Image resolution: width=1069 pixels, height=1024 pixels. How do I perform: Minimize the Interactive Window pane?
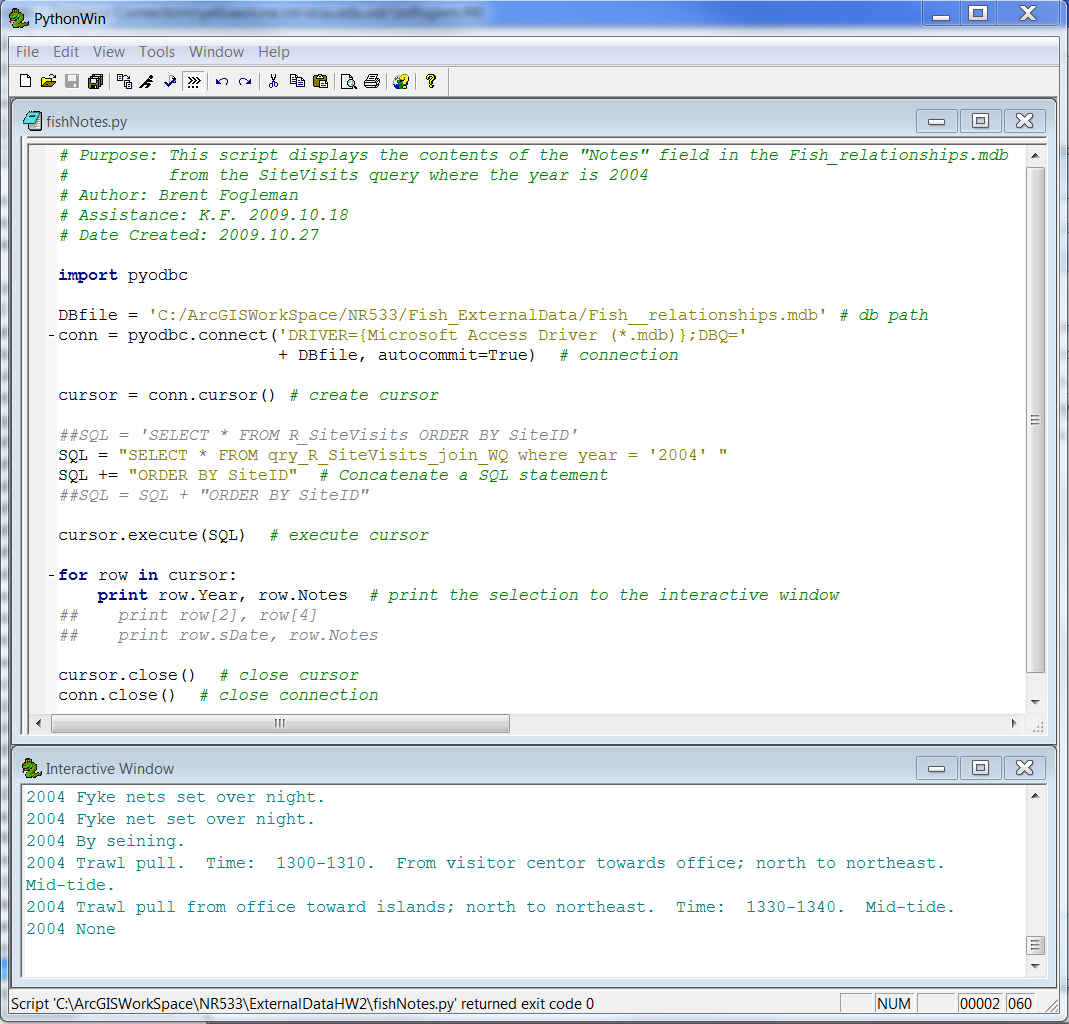936,768
